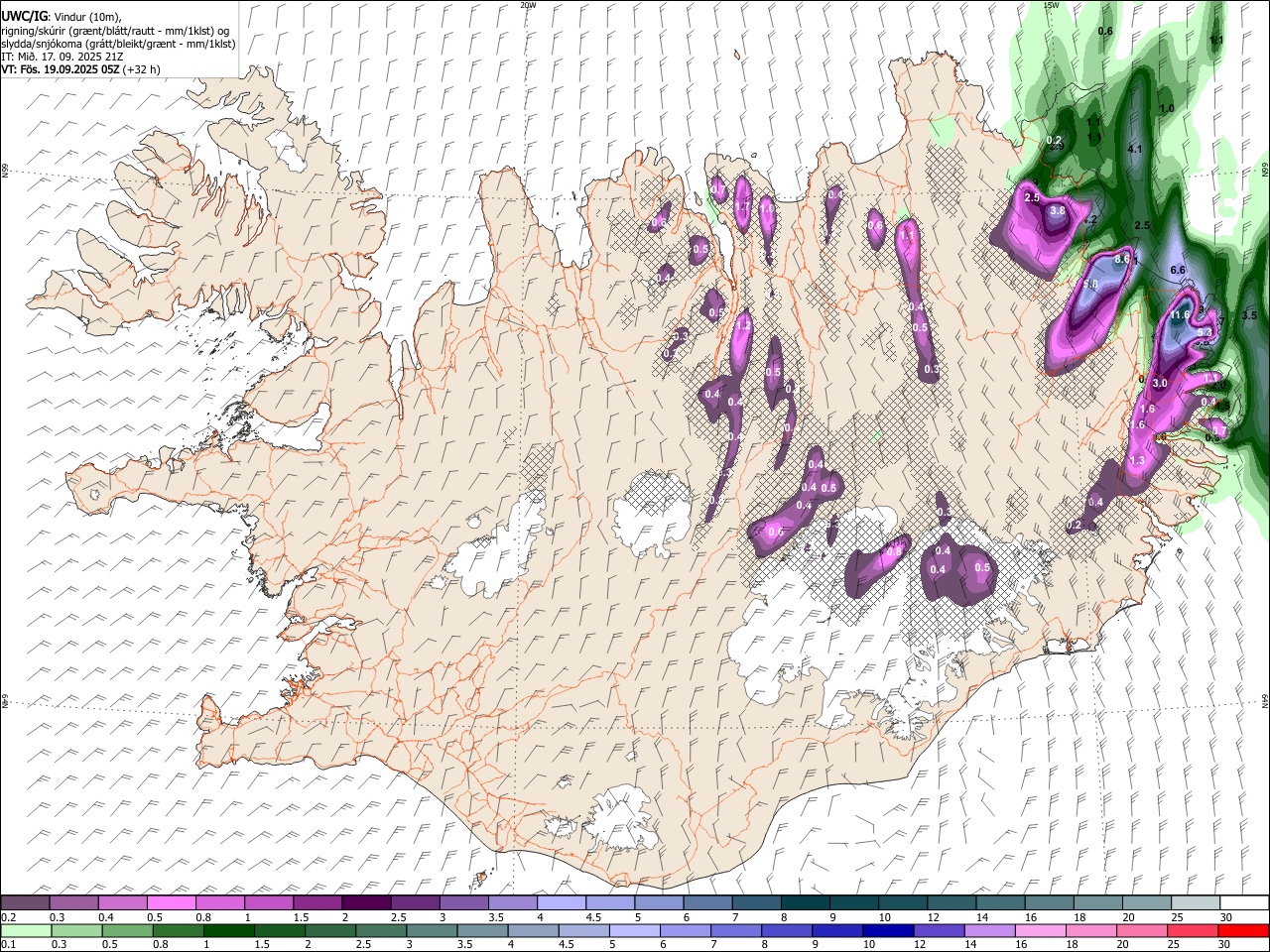Viewport: 1270px width, 952px height.
Task: Select bright red lower swatch after 30
Action: (x=1242, y=931)
